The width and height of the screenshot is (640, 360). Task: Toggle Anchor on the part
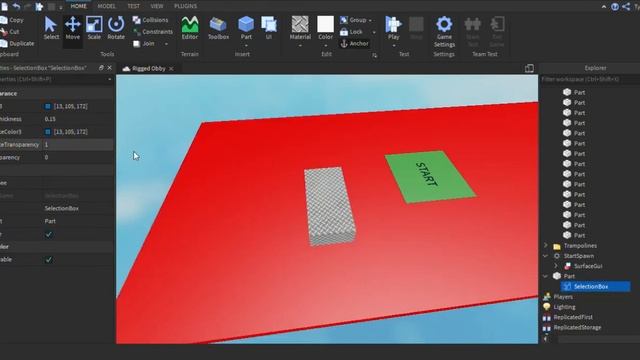pyautogui.click(x=354, y=43)
